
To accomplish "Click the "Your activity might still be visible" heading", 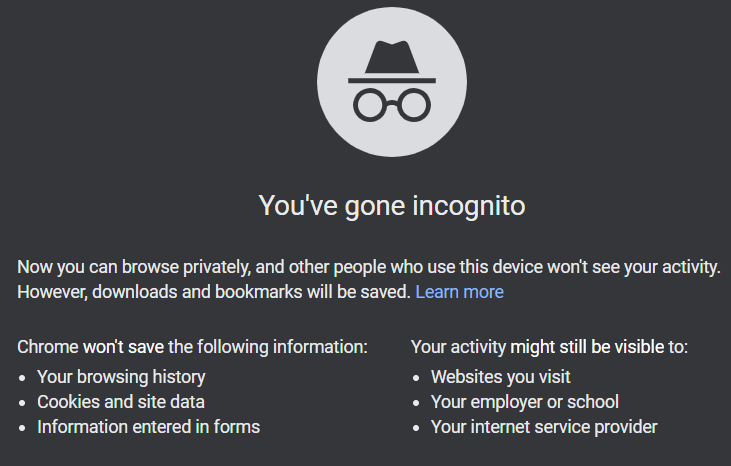I will (549, 348).
